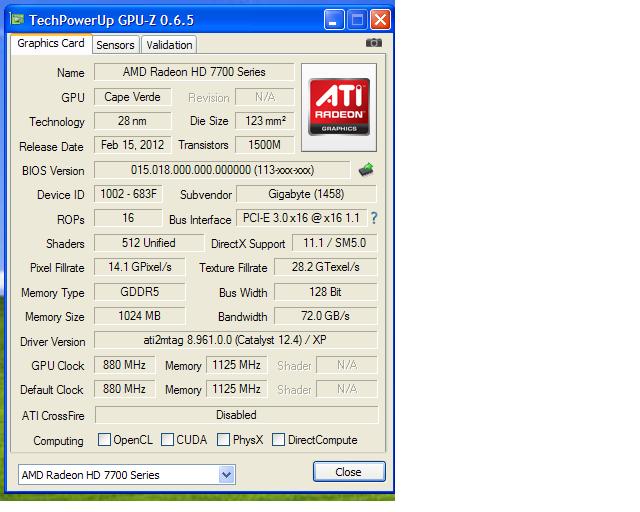Switch to the Sensors tab
The height and width of the screenshot is (512, 640).
click(116, 45)
